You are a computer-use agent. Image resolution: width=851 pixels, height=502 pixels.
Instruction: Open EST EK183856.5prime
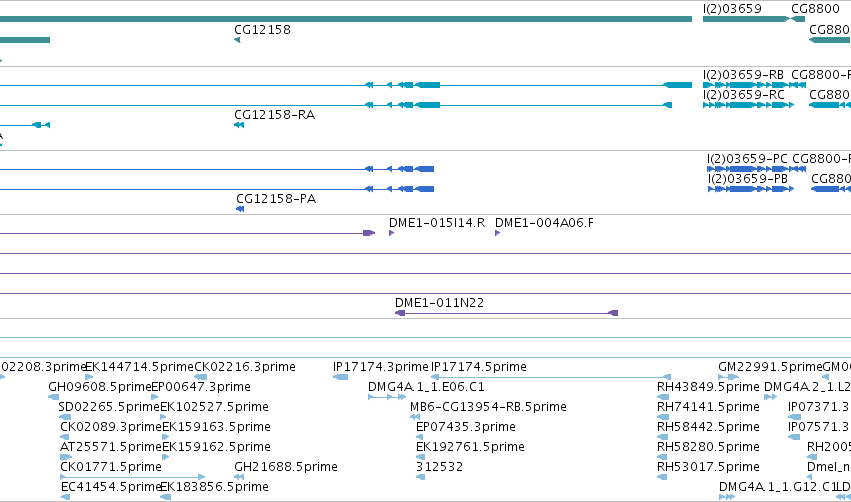(214, 487)
